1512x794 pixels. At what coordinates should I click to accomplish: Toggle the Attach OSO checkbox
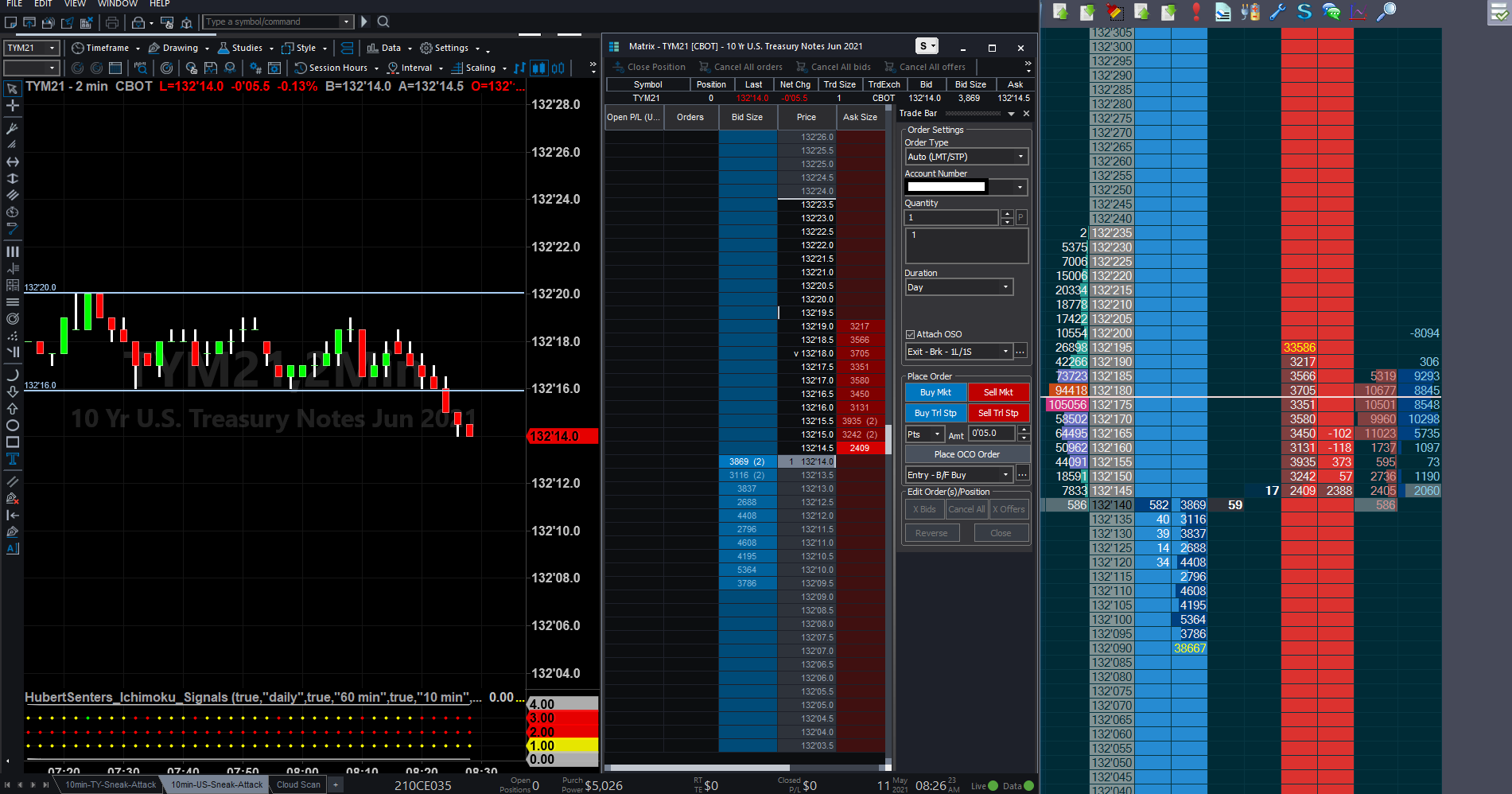tap(910, 334)
